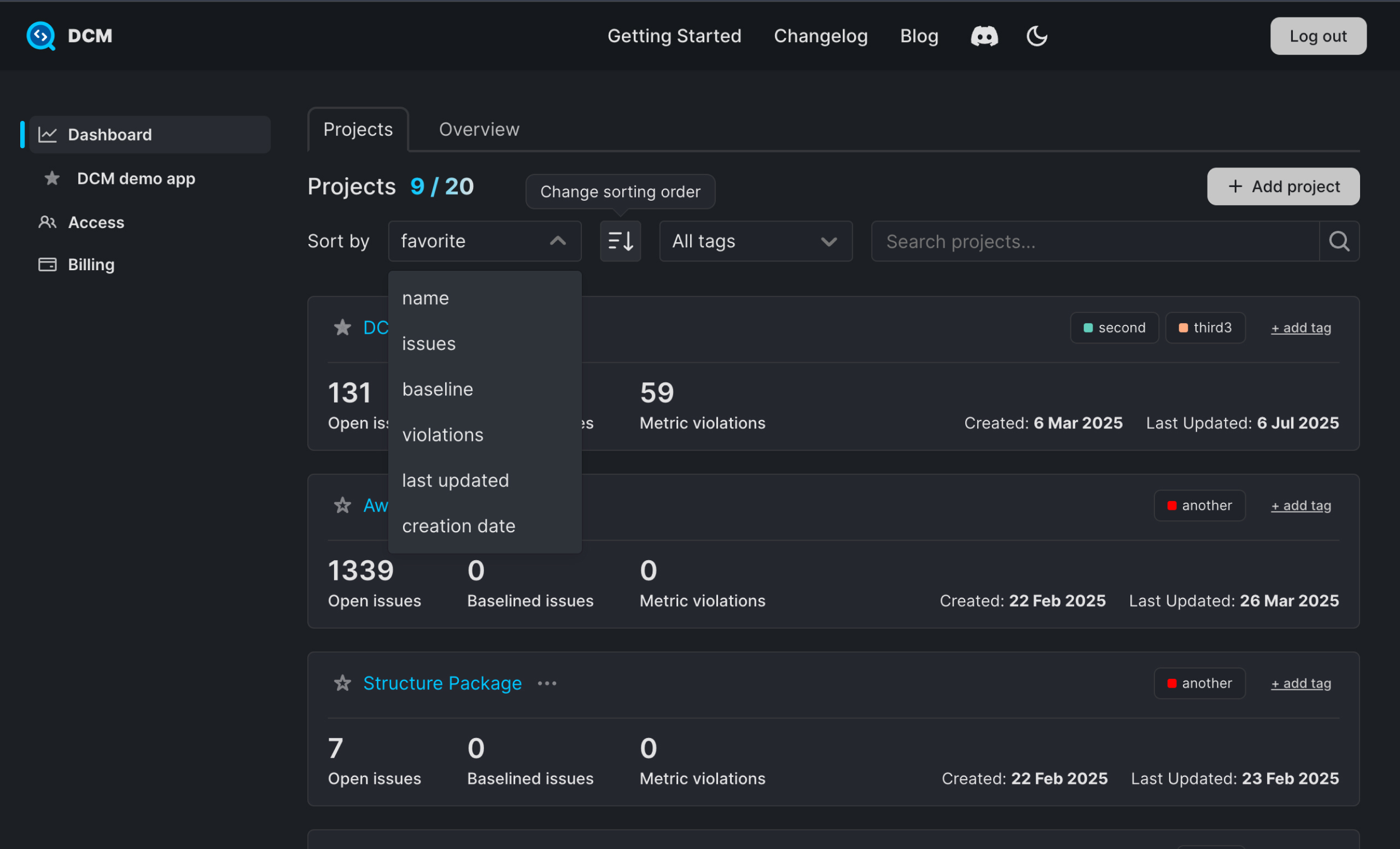Select creation date from sort options
The width and height of the screenshot is (1400, 849).
[x=458, y=526]
